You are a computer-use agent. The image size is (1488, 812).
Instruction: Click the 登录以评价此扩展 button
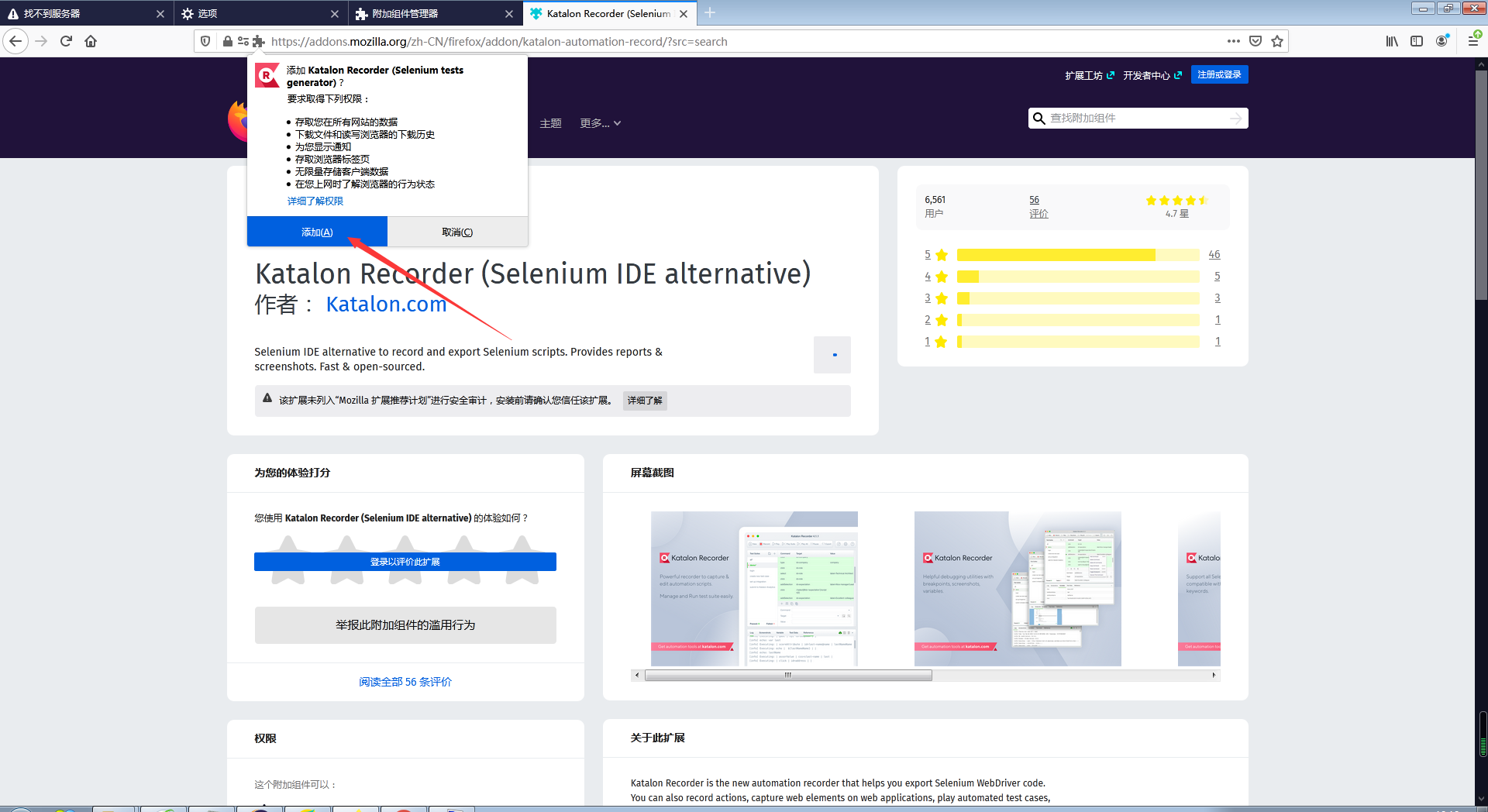tap(405, 562)
